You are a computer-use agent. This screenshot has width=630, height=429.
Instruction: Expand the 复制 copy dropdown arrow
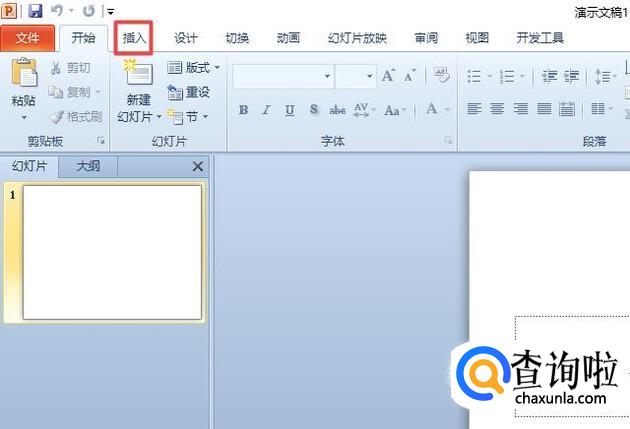[x=98, y=92]
